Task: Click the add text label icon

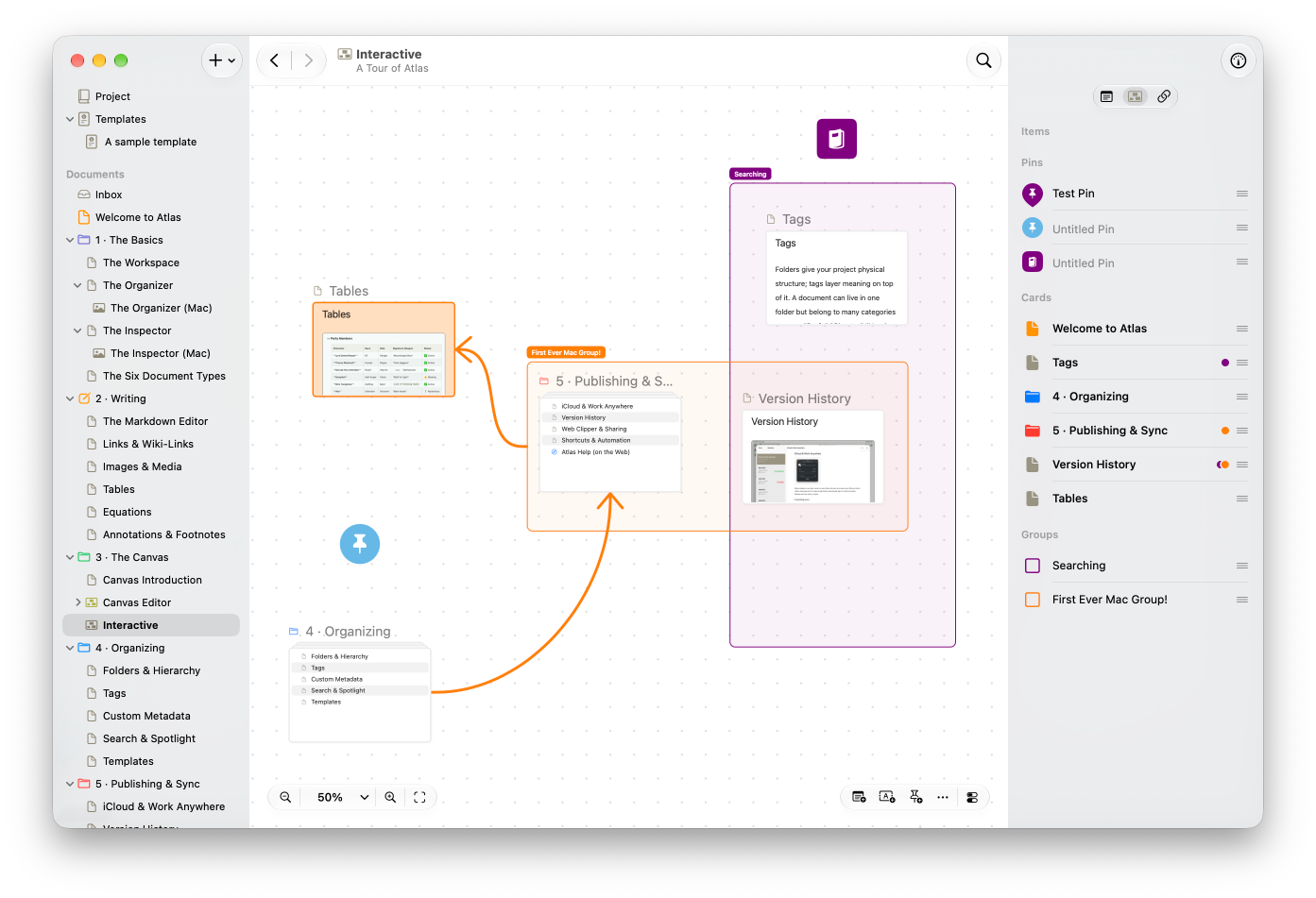Action: click(x=887, y=797)
